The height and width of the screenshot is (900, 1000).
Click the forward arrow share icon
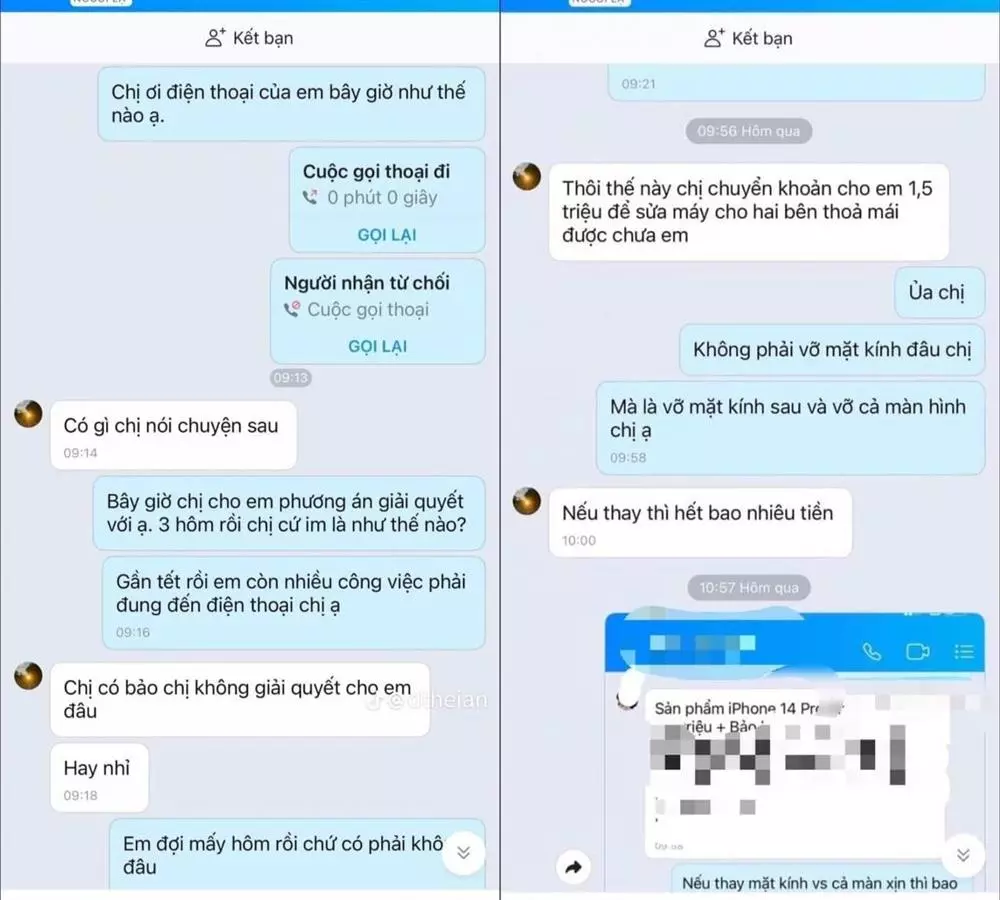point(573,867)
